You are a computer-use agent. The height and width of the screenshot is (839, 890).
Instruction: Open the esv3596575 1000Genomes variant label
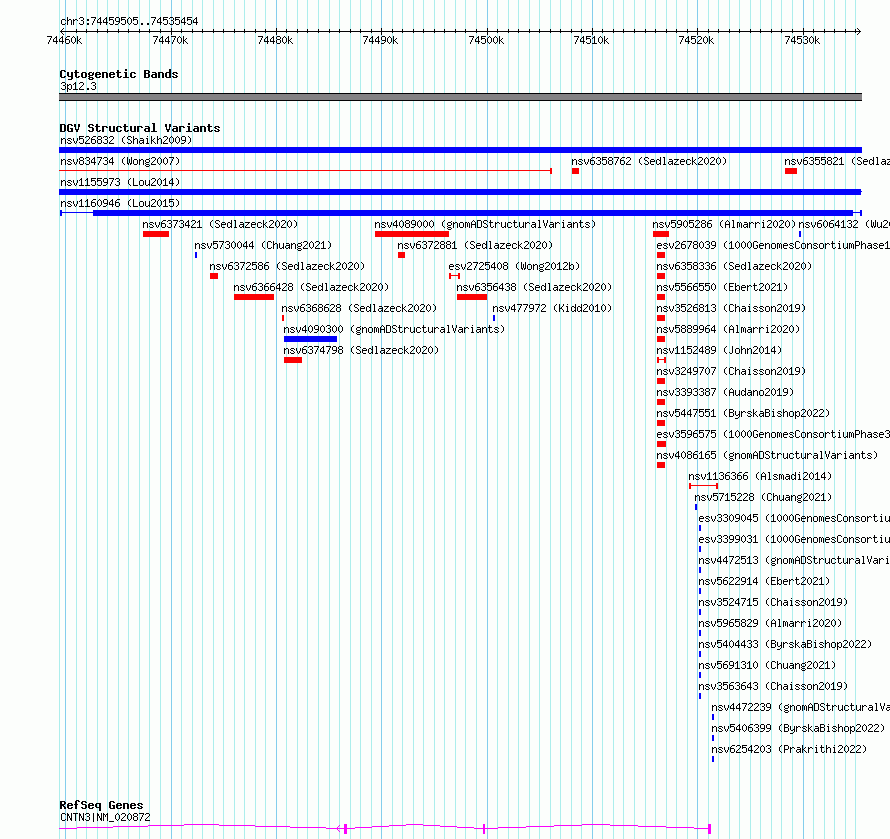(773, 434)
